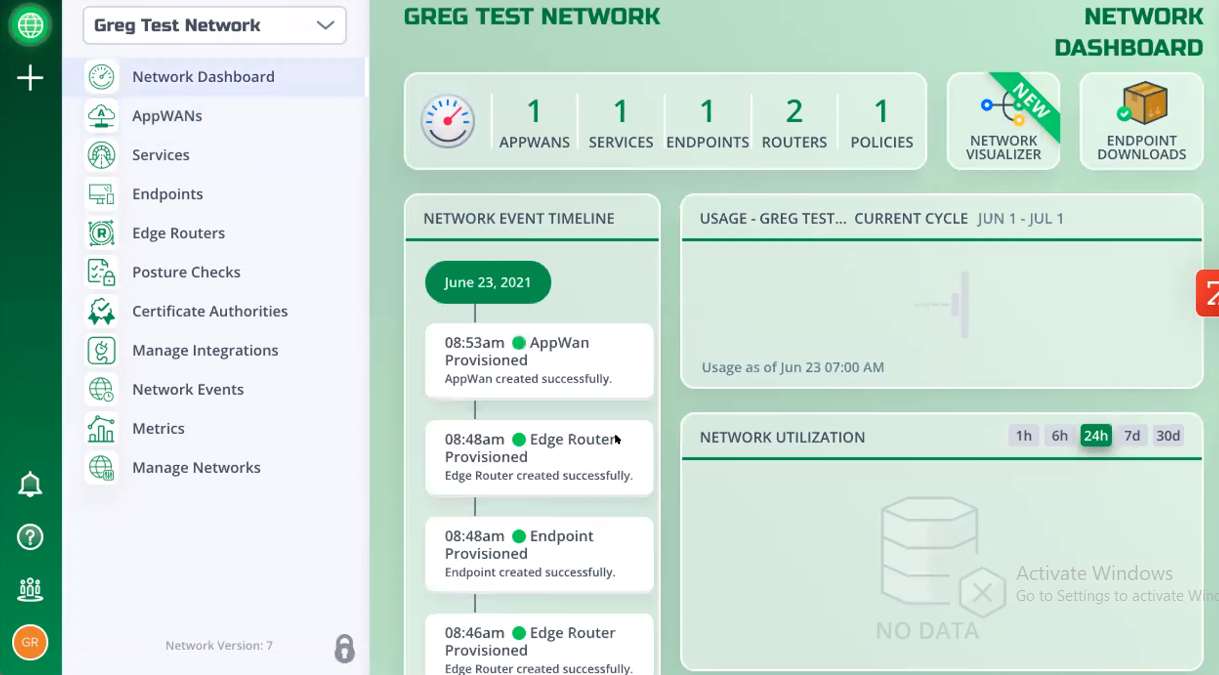Select the 30d utilization range
Image resolution: width=1219 pixels, height=675 pixels.
click(x=1167, y=435)
